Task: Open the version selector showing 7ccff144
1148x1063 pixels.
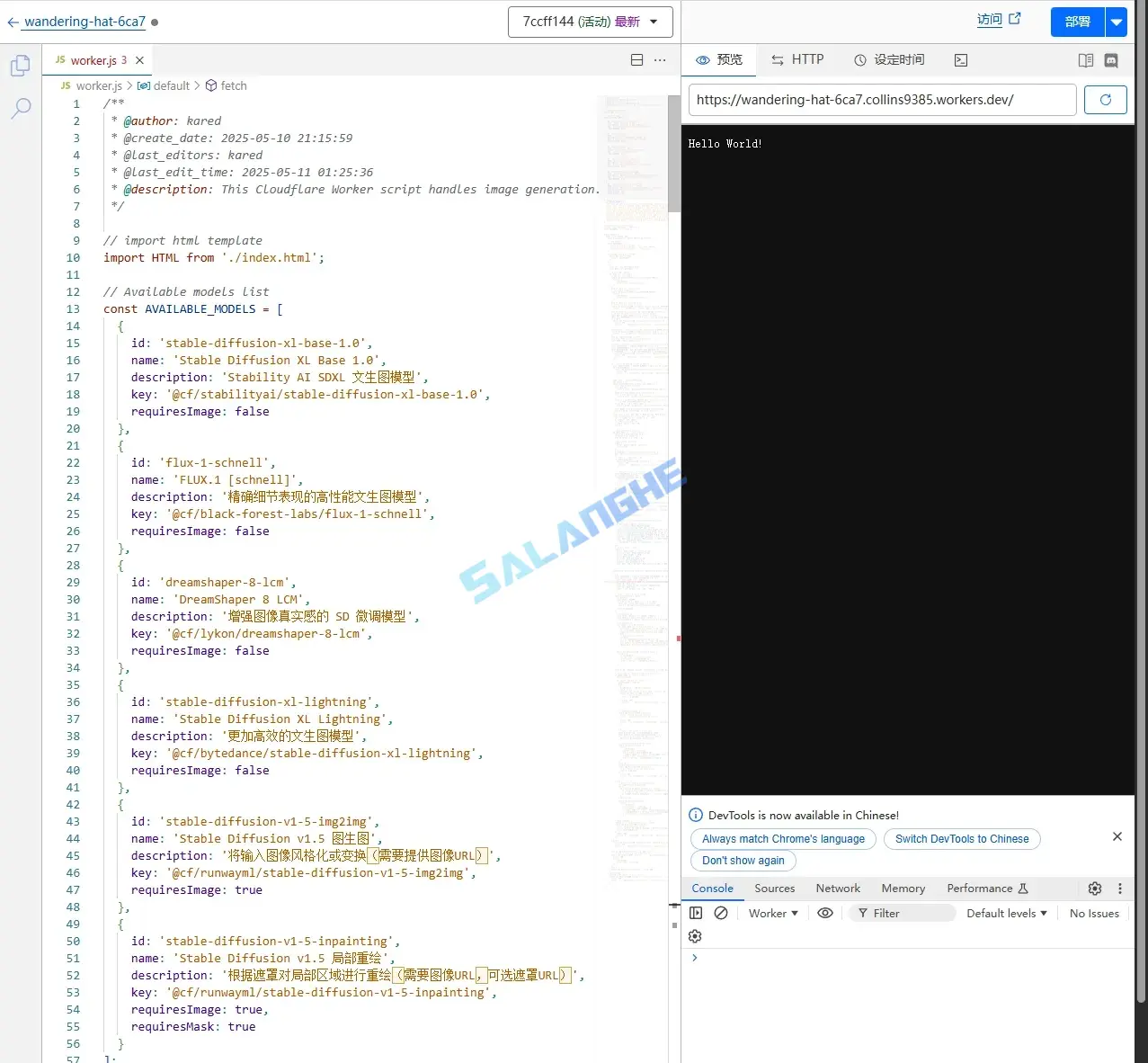Action: click(590, 21)
